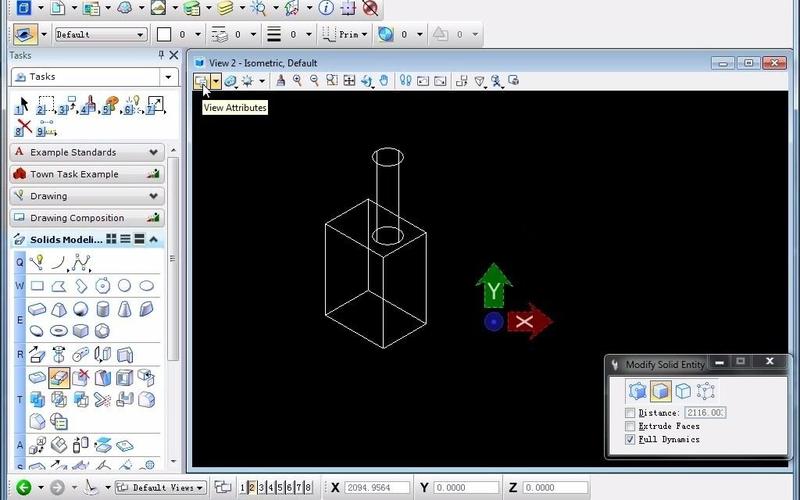Select the Element Selection arrow tool

tap(23, 106)
